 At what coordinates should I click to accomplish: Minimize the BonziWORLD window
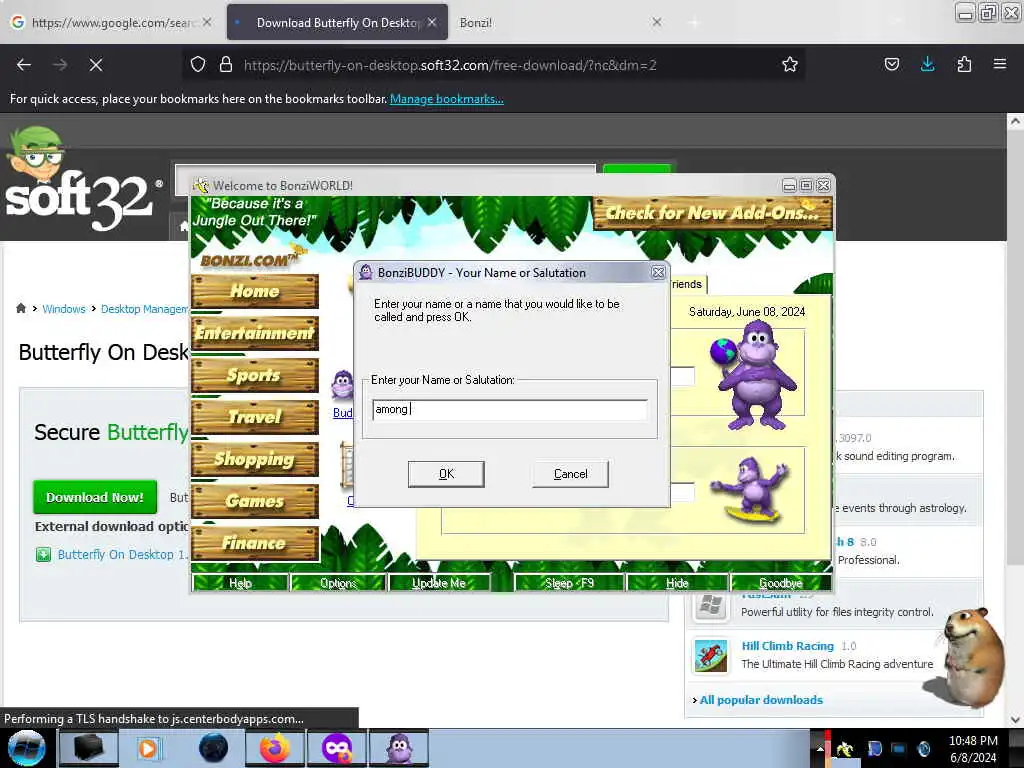tap(789, 186)
